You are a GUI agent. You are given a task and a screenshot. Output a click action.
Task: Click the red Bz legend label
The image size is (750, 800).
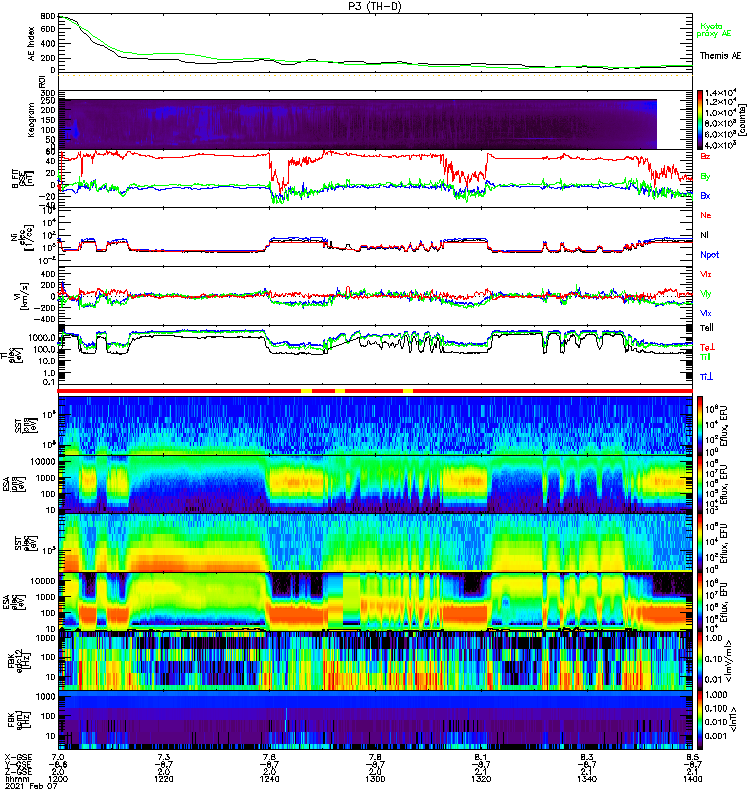[705, 156]
